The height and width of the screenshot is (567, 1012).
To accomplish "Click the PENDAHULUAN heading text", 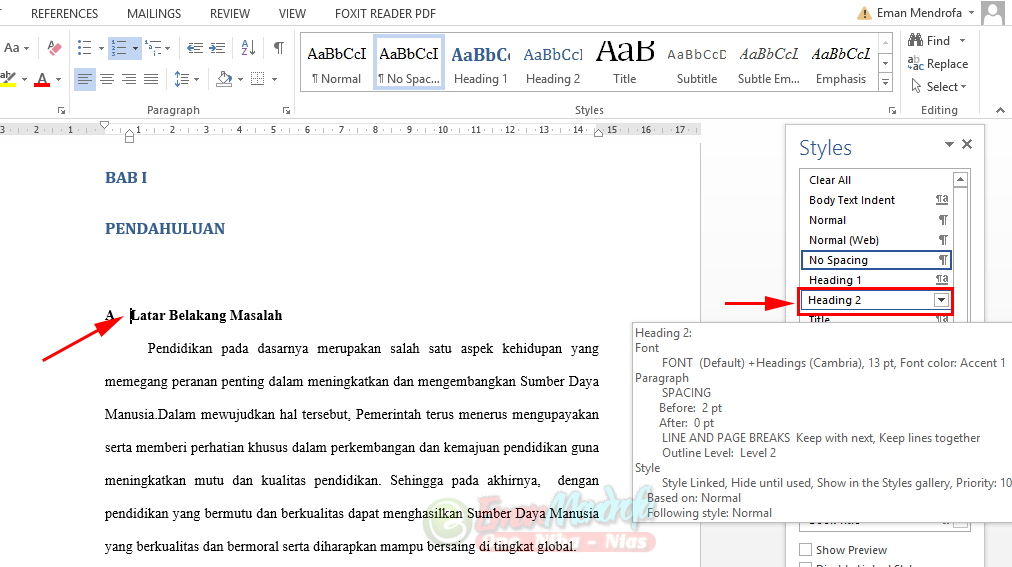I will (x=165, y=228).
